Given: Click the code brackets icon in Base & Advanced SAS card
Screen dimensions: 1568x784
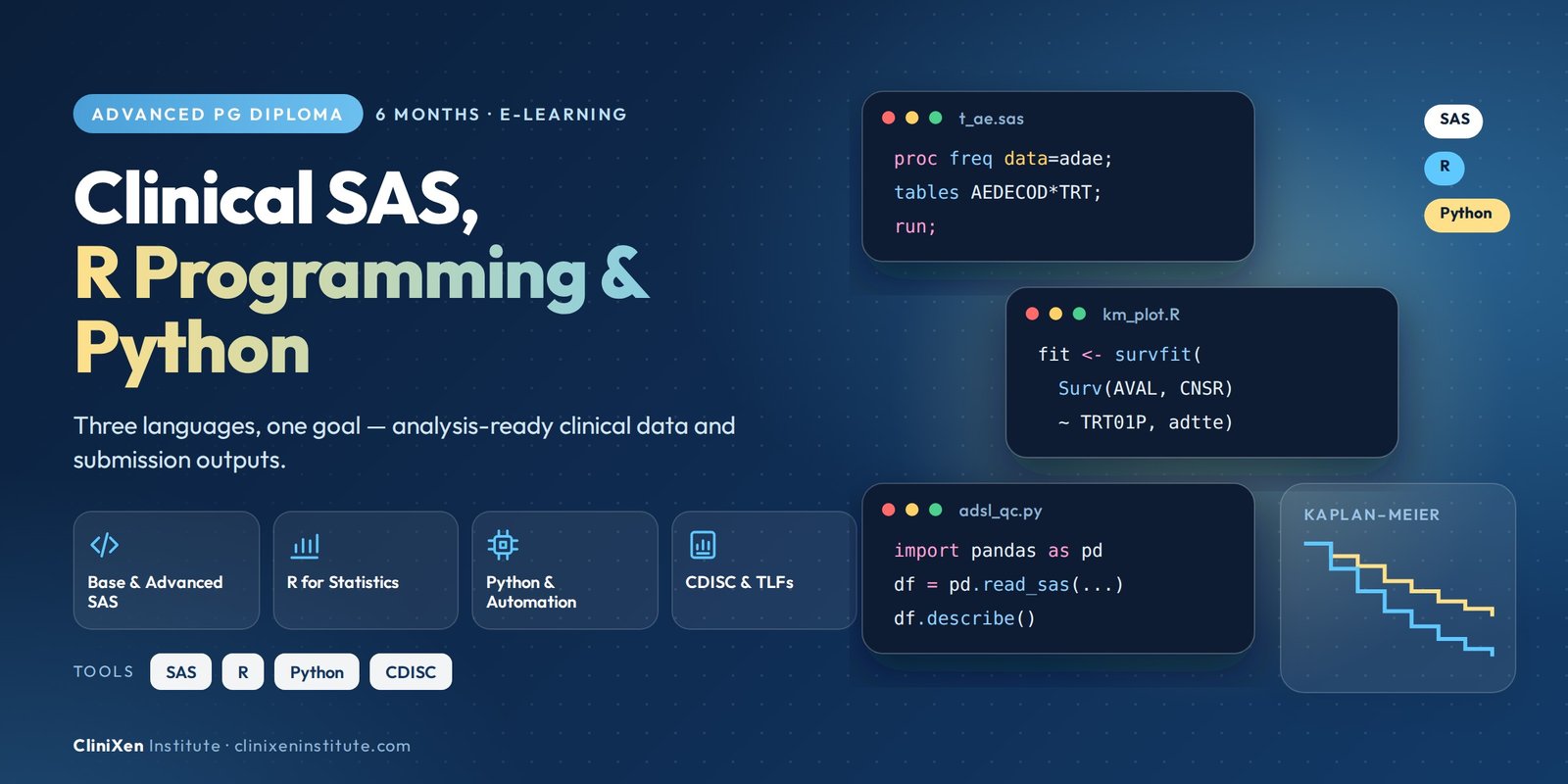Looking at the screenshot, I should [104, 545].
